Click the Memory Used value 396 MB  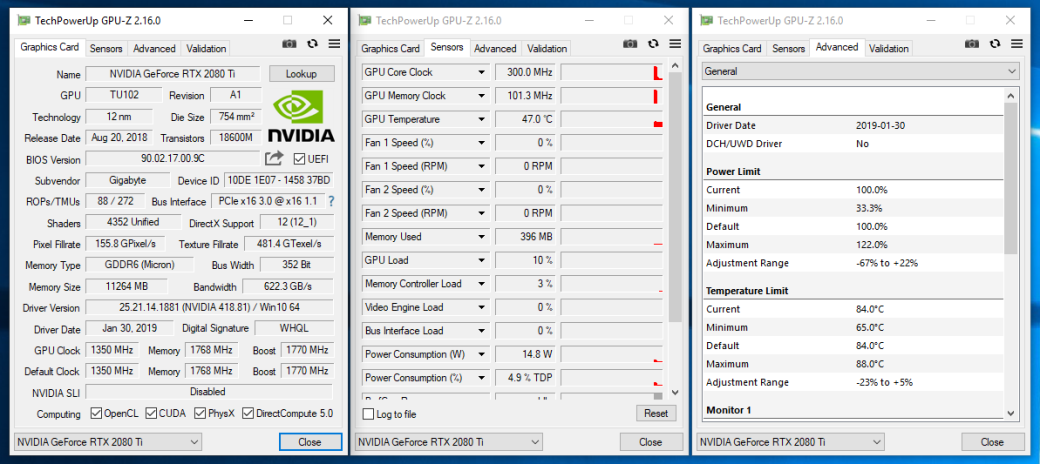tap(525, 237)
